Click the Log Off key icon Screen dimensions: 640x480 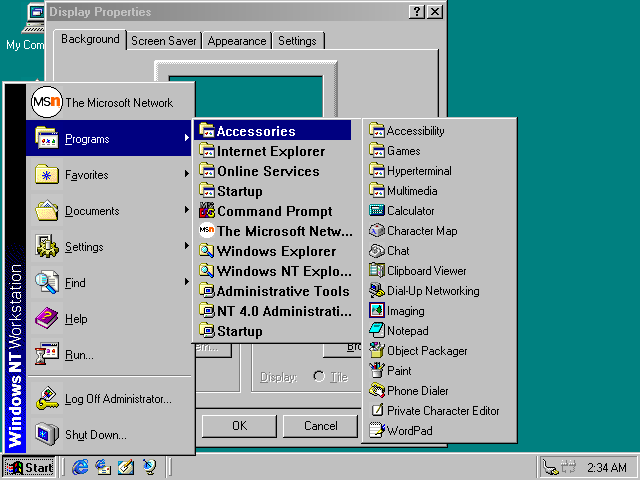pyautogui.click(x=47, y=398)
